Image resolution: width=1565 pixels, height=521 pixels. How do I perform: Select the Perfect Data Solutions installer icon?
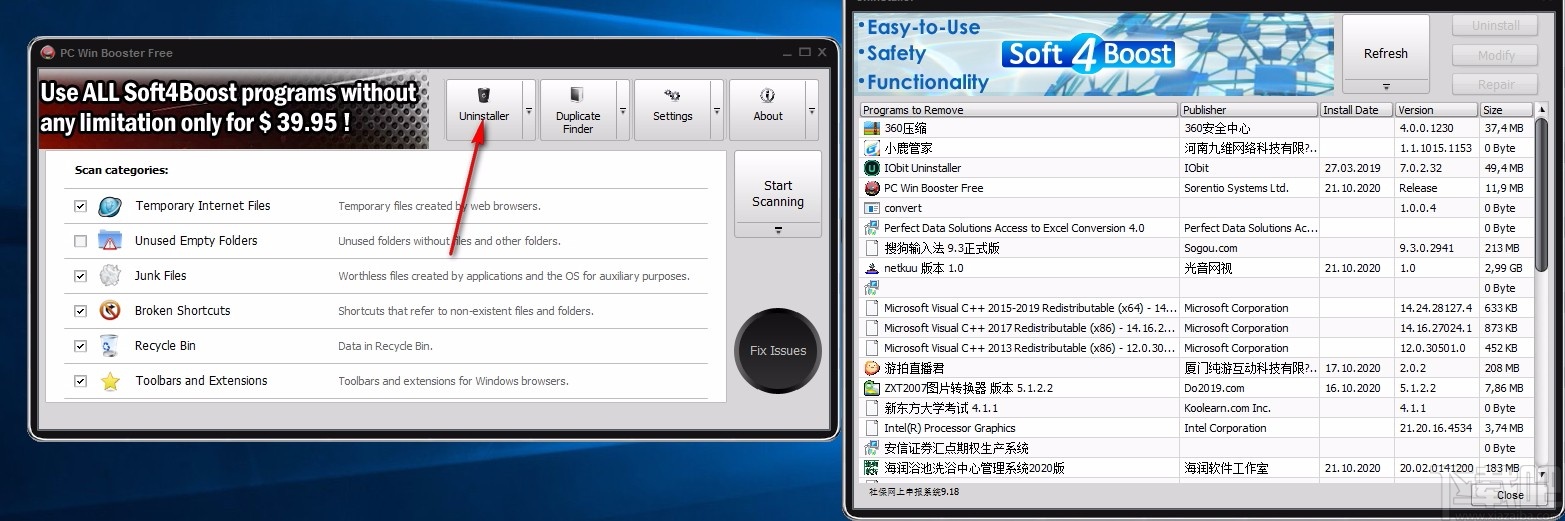[871, 228]
